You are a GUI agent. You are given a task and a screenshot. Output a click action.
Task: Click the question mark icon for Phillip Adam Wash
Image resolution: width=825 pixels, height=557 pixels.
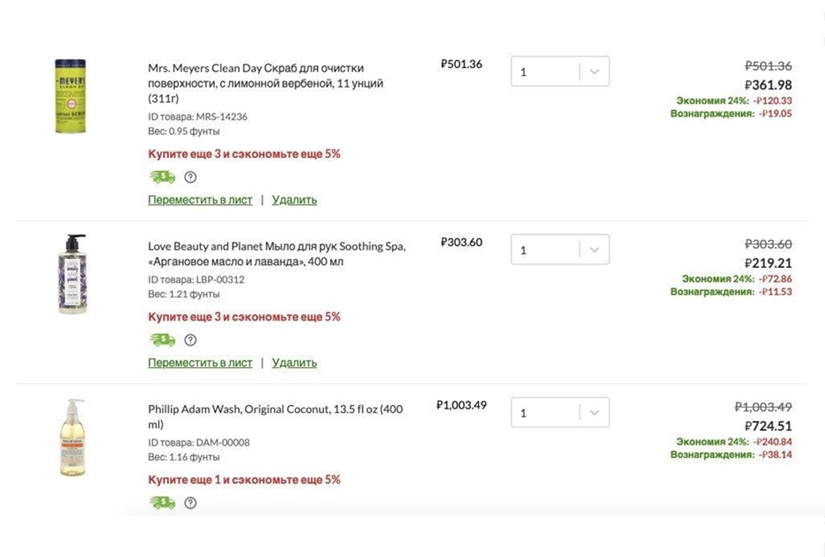coord(190,502)
